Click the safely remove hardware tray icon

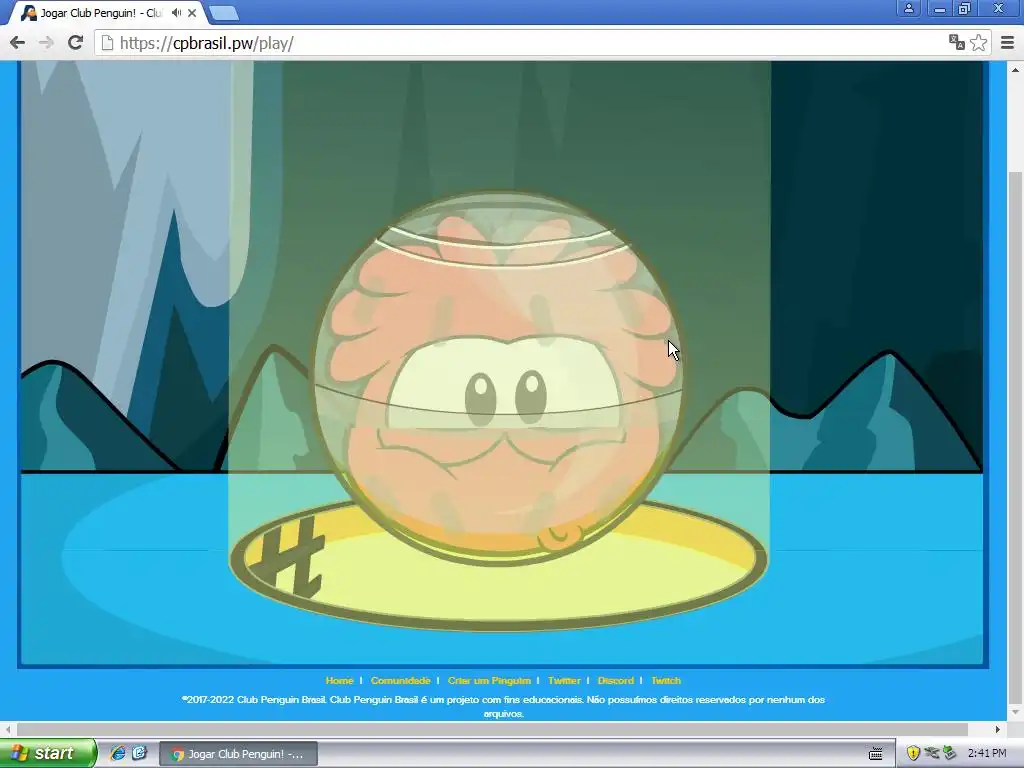tap(950, 753)
